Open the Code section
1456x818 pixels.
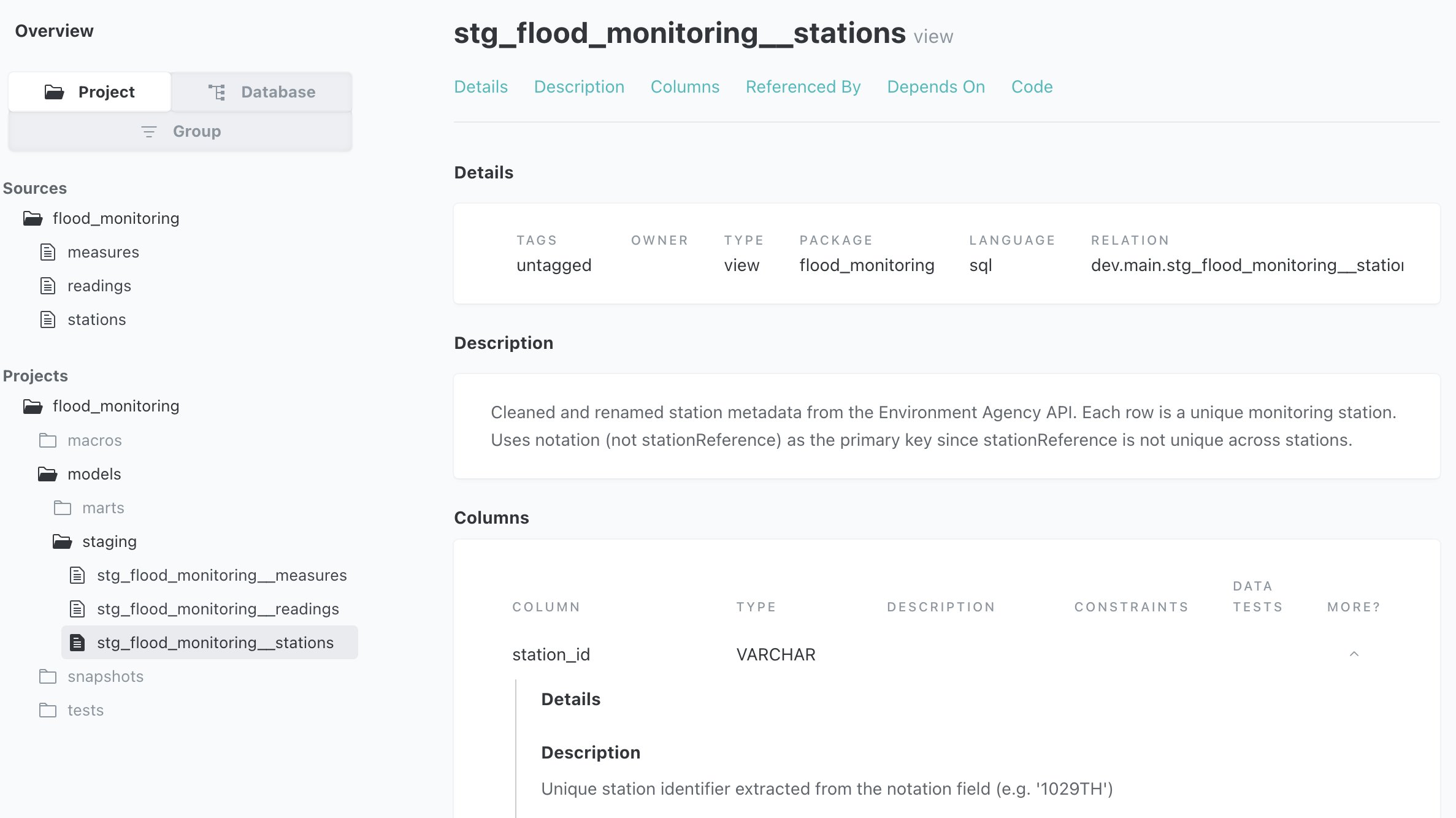[x=1032, y=86]
